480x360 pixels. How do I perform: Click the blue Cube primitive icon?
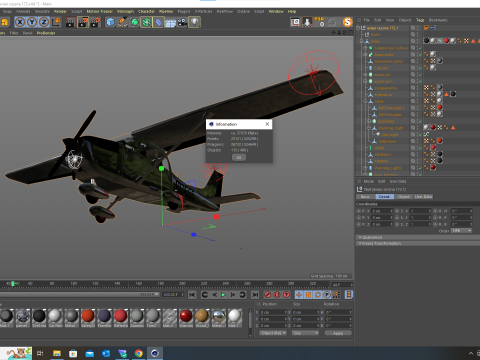(x=110, y=22)
